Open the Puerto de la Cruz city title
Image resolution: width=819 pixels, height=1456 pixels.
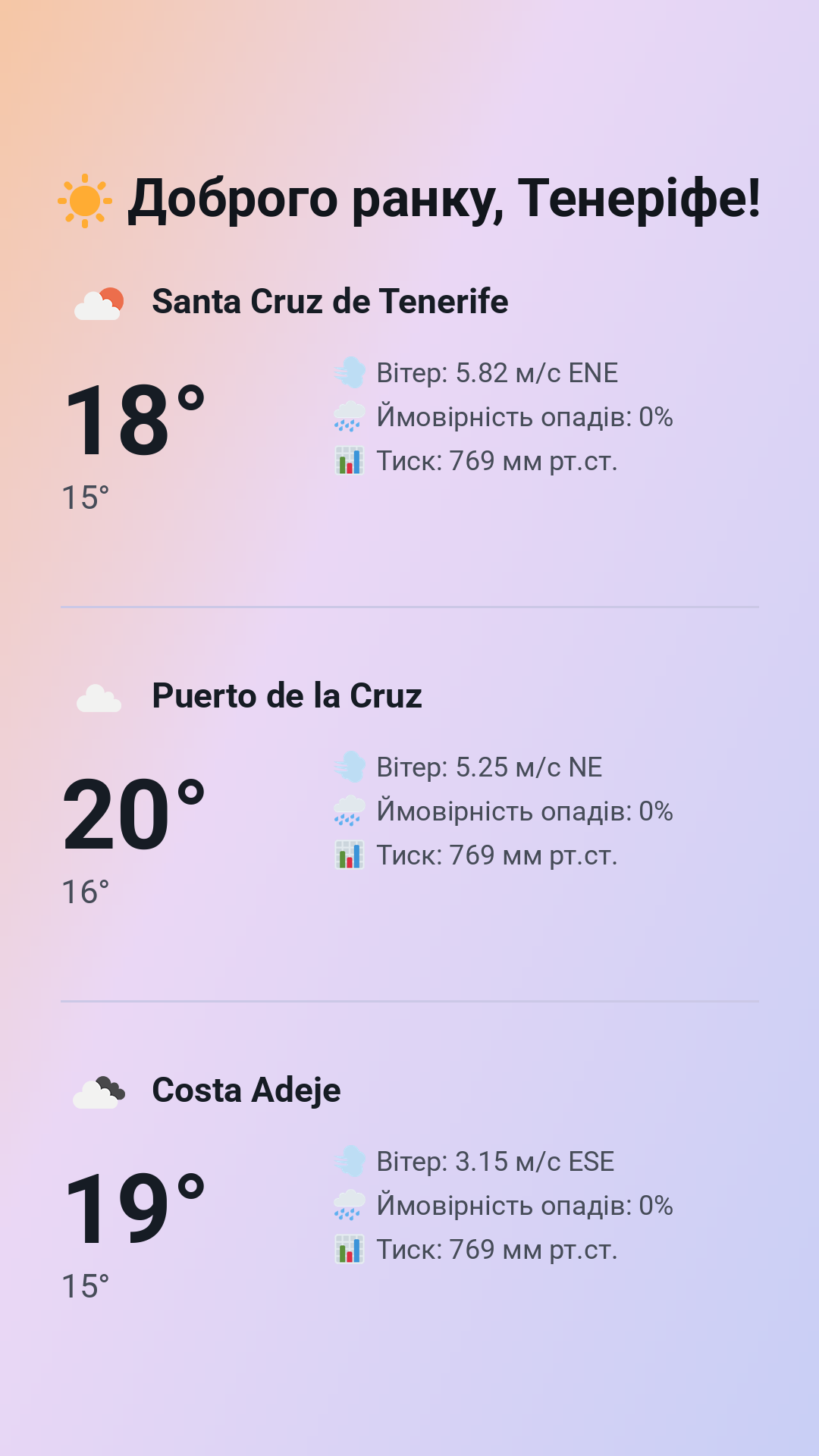click(287, 696)
